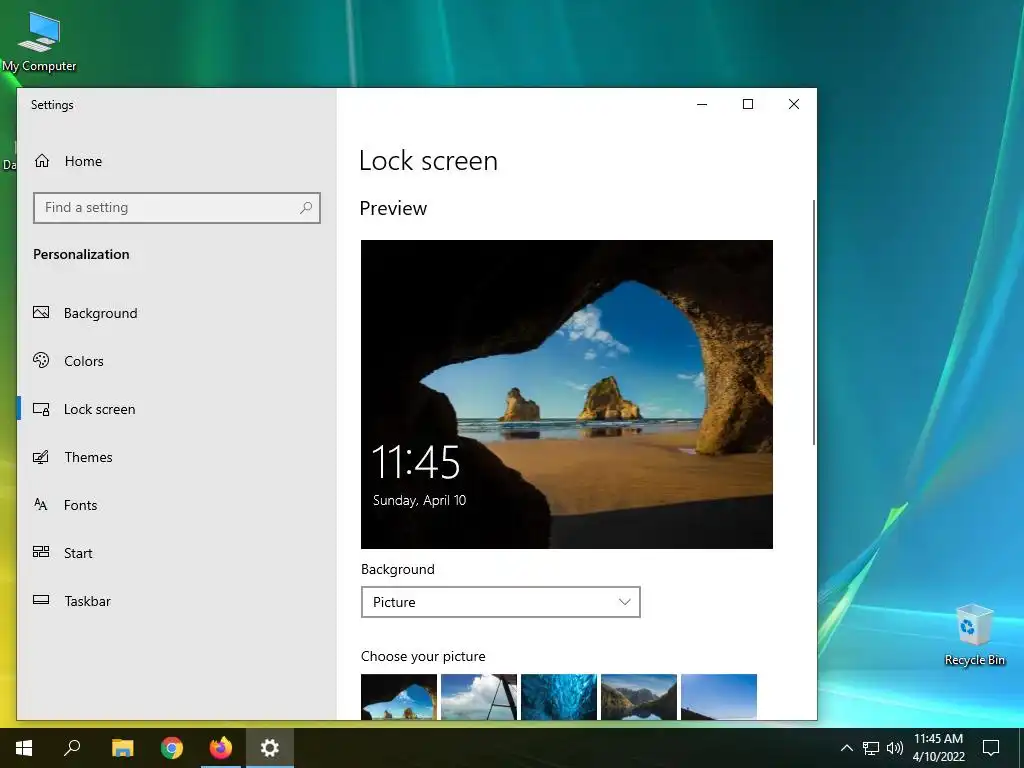The height and width of the screenshot is (768, 1024).
Task: Click the Choose your picture label
Action: tap(423, 656)
